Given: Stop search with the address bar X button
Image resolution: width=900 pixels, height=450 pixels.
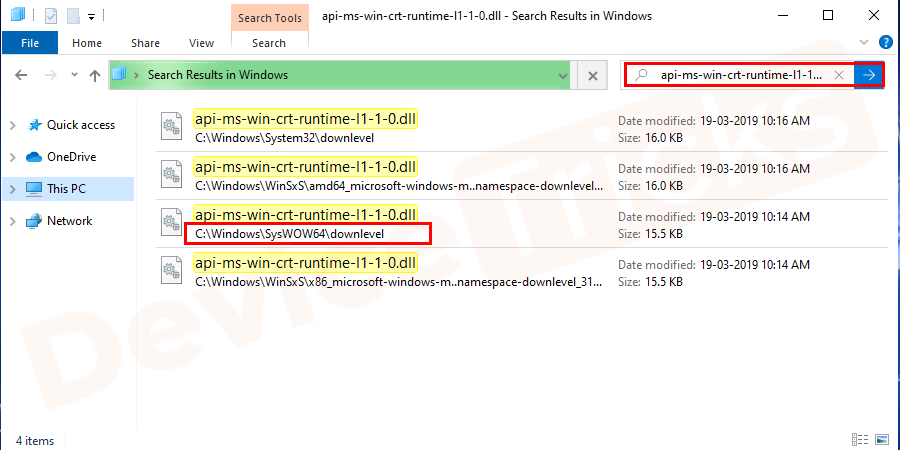Looking at the screenshot, I should click(593, 75).
